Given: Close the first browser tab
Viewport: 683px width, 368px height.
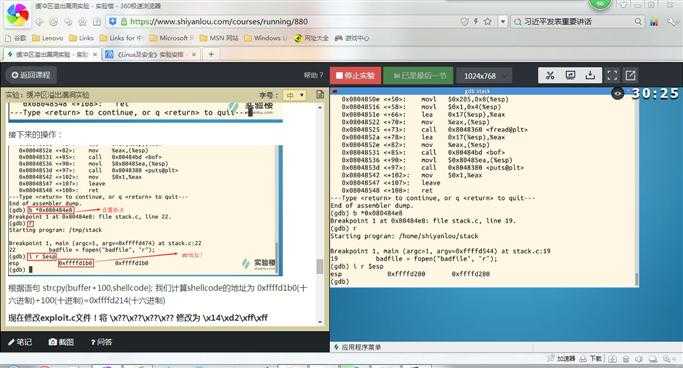Looking at the screenshot, I should 95,54.
